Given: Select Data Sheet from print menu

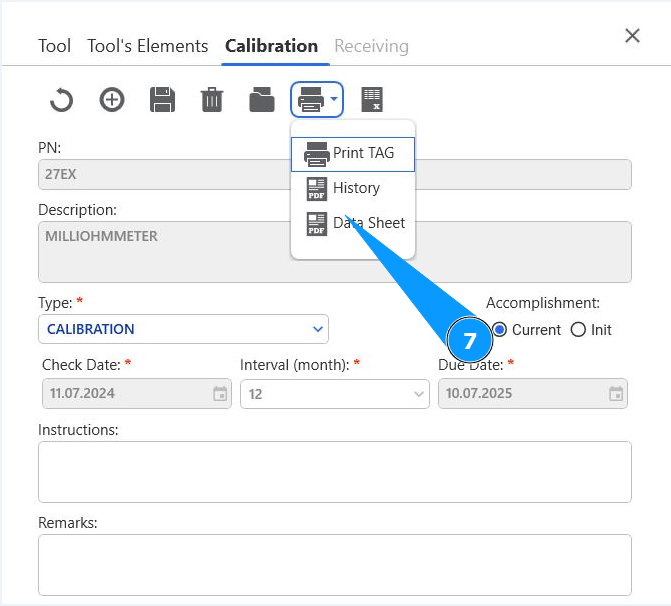Looking at the screenshot, I should click(x=353, y=223).
